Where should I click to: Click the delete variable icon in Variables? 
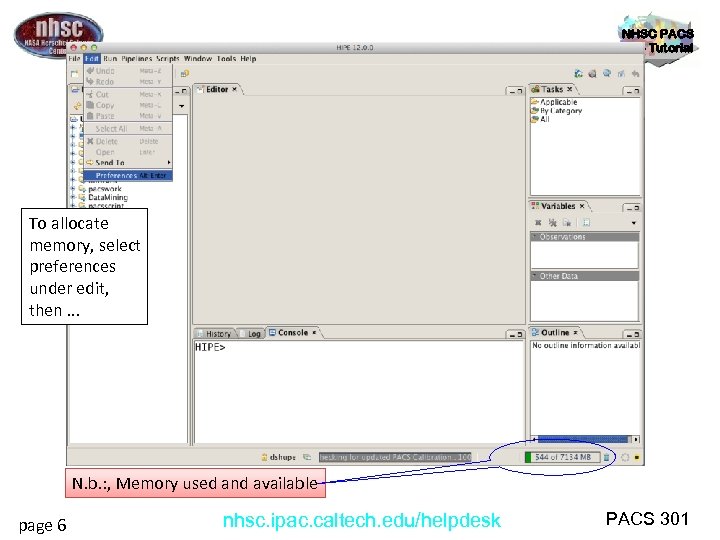point(538,223)
